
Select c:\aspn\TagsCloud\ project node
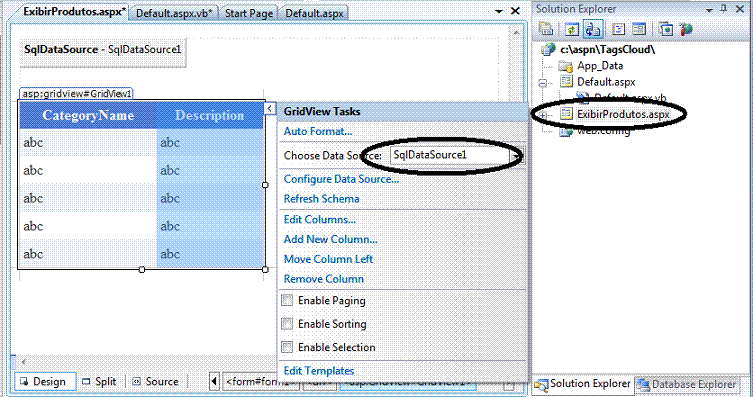tap(607, 49)
